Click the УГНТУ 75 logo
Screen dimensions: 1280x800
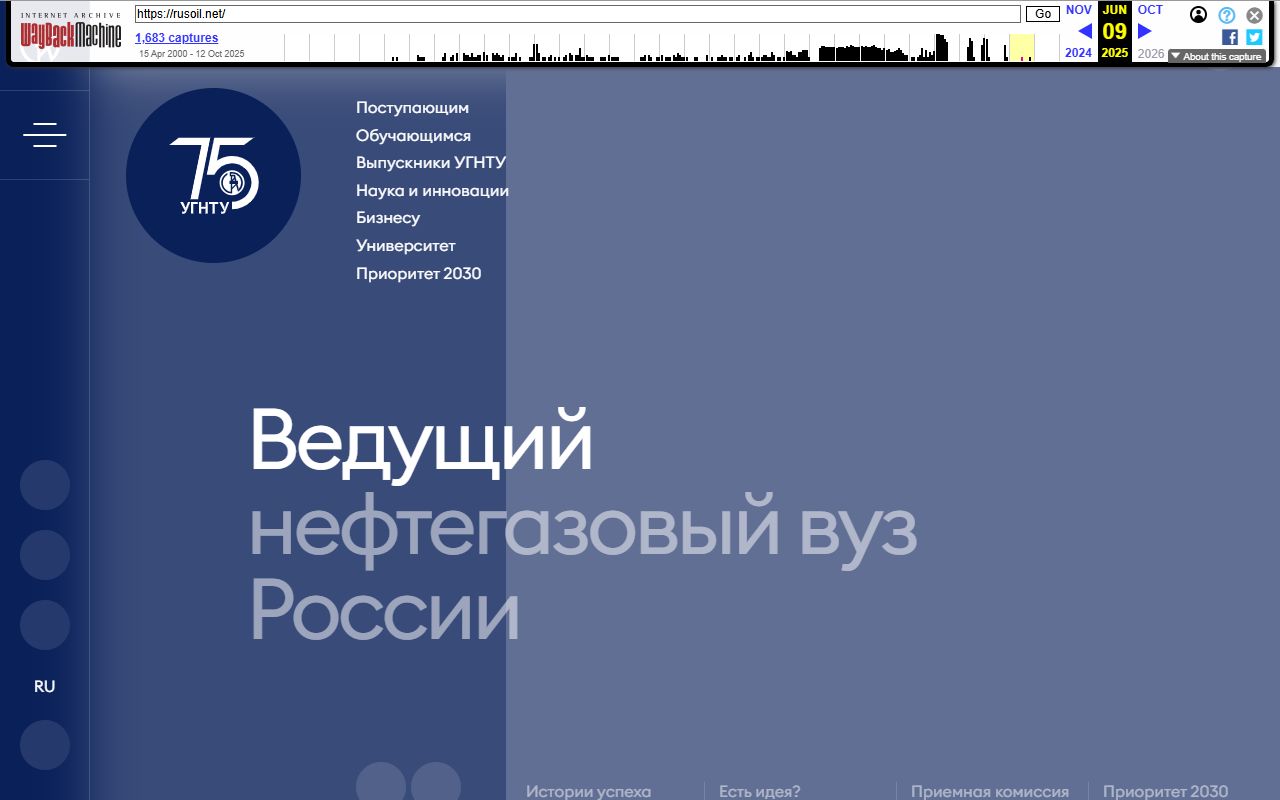click(213, 175)
